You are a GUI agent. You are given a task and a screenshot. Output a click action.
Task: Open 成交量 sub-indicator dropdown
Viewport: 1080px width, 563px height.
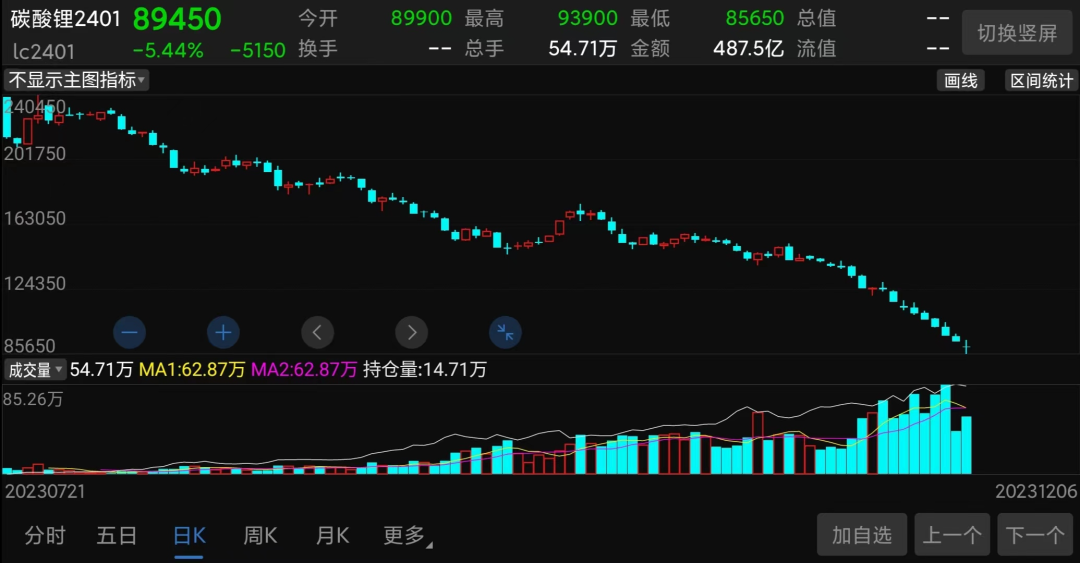click(x=34, y=370)
